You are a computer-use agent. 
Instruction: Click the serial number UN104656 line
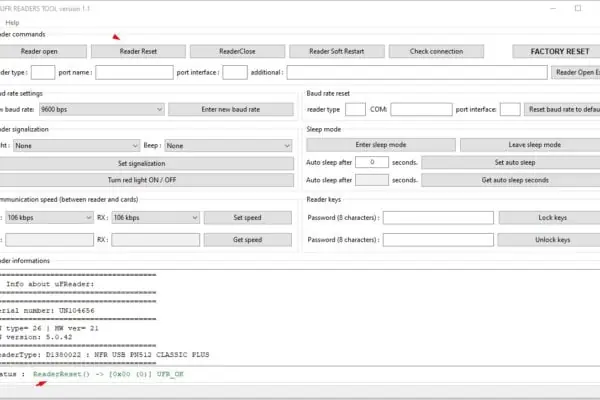point(47,310)
